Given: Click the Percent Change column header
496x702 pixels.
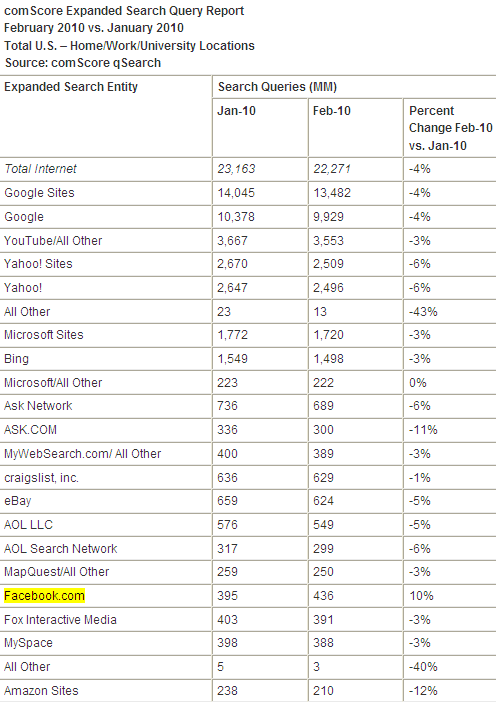Looking at the screenshot, I should [x=450, y=128].
